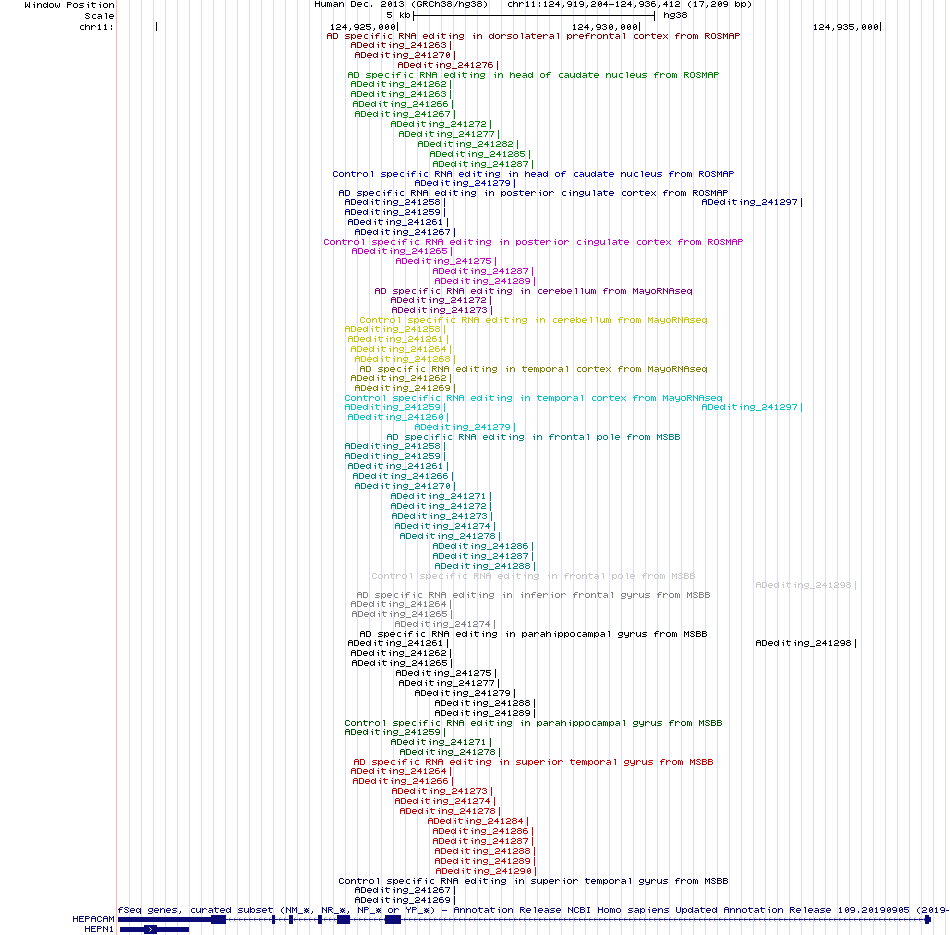Open AD specific frontal pole MSBB track title
950x935 pixels.
click(x=533, y=437)
